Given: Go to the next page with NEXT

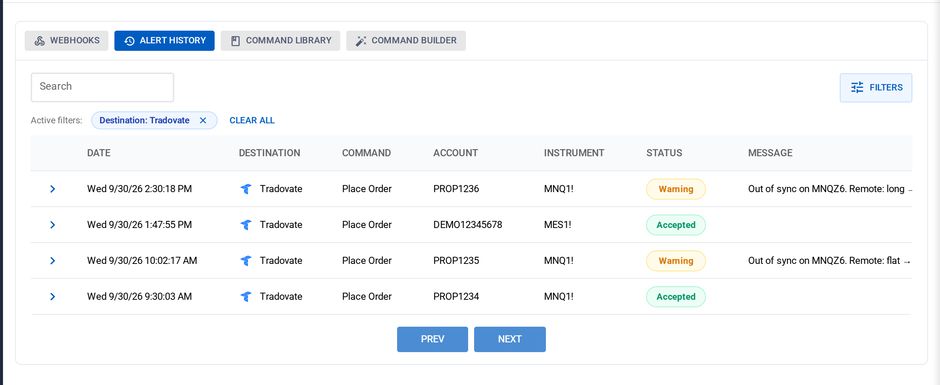Looking at the screenshot, I should click(510, 339).
